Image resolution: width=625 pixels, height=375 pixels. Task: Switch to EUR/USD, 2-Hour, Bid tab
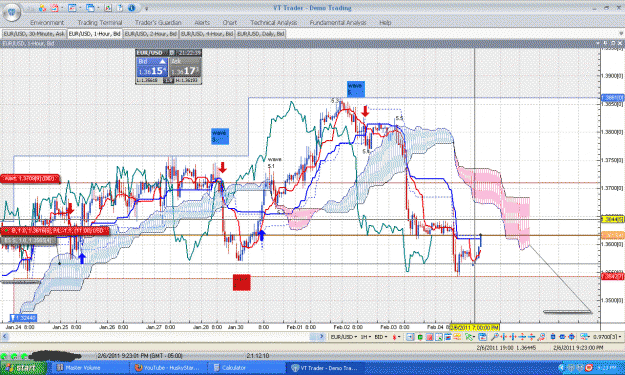click(151, 34)
